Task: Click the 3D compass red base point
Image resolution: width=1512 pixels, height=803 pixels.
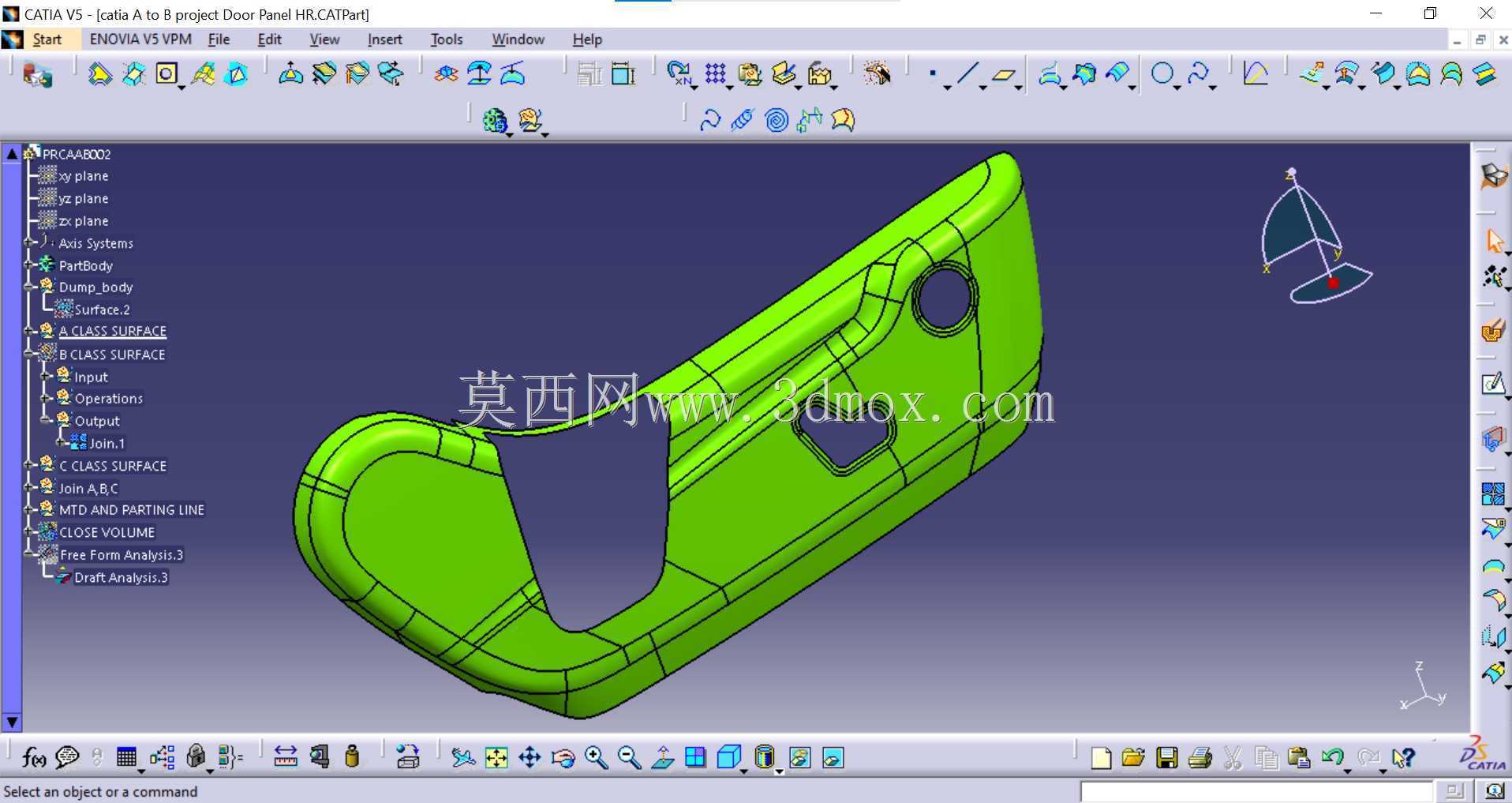Action: [x=1333, y=282]
